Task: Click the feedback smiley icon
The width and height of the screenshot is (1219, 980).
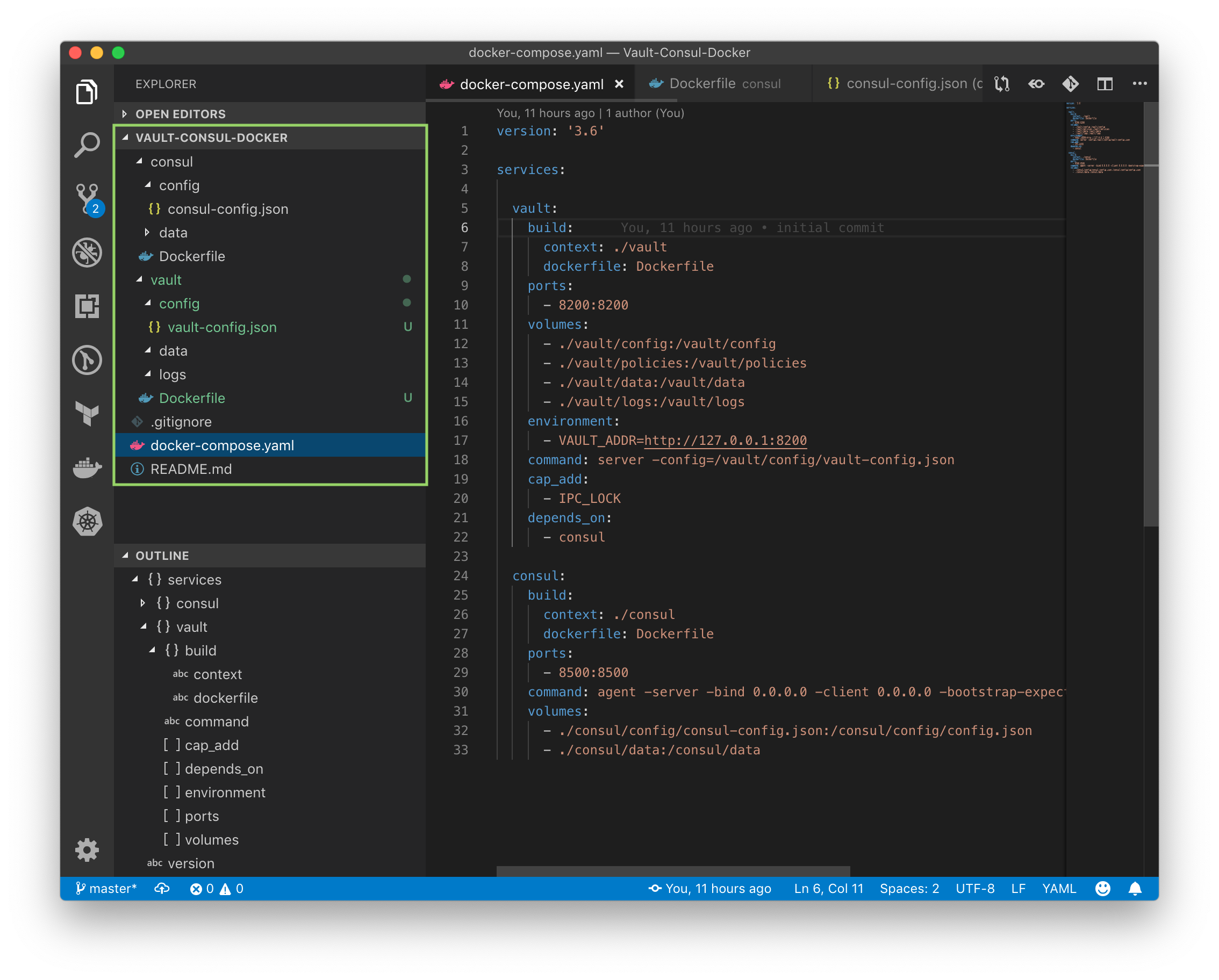Action: pos(1102,889)
